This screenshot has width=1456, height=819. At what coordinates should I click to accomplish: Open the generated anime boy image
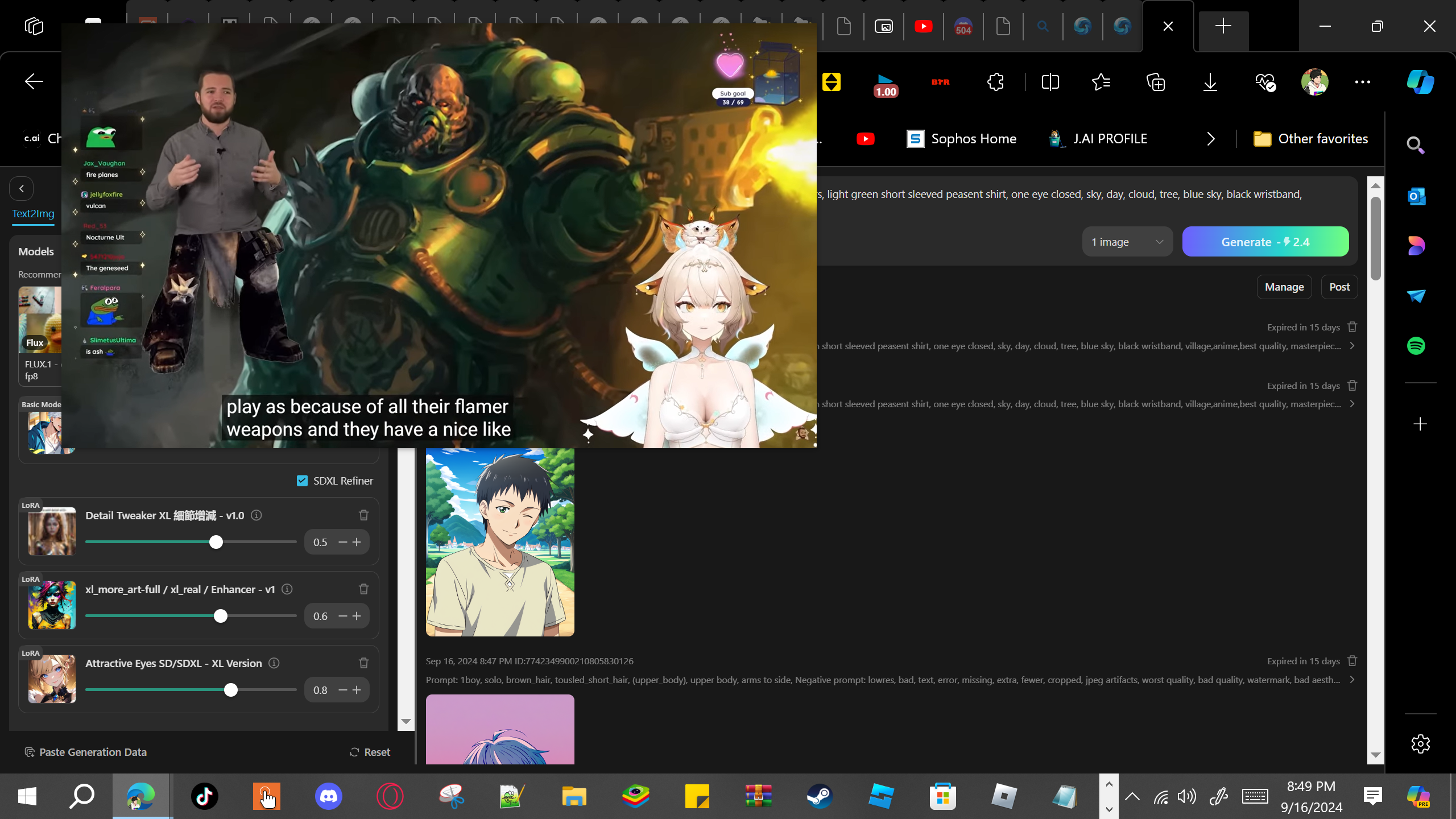pos(500,542)
